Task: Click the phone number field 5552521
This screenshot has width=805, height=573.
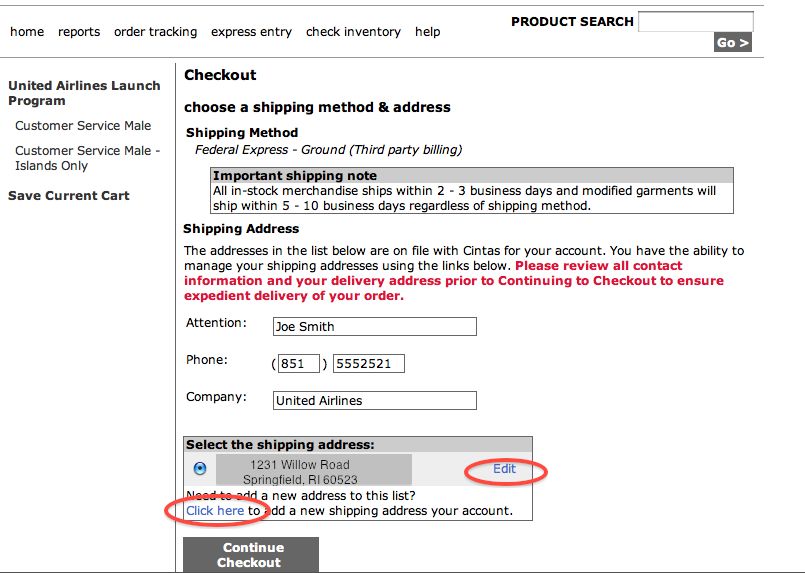Action: click(369, 364)
